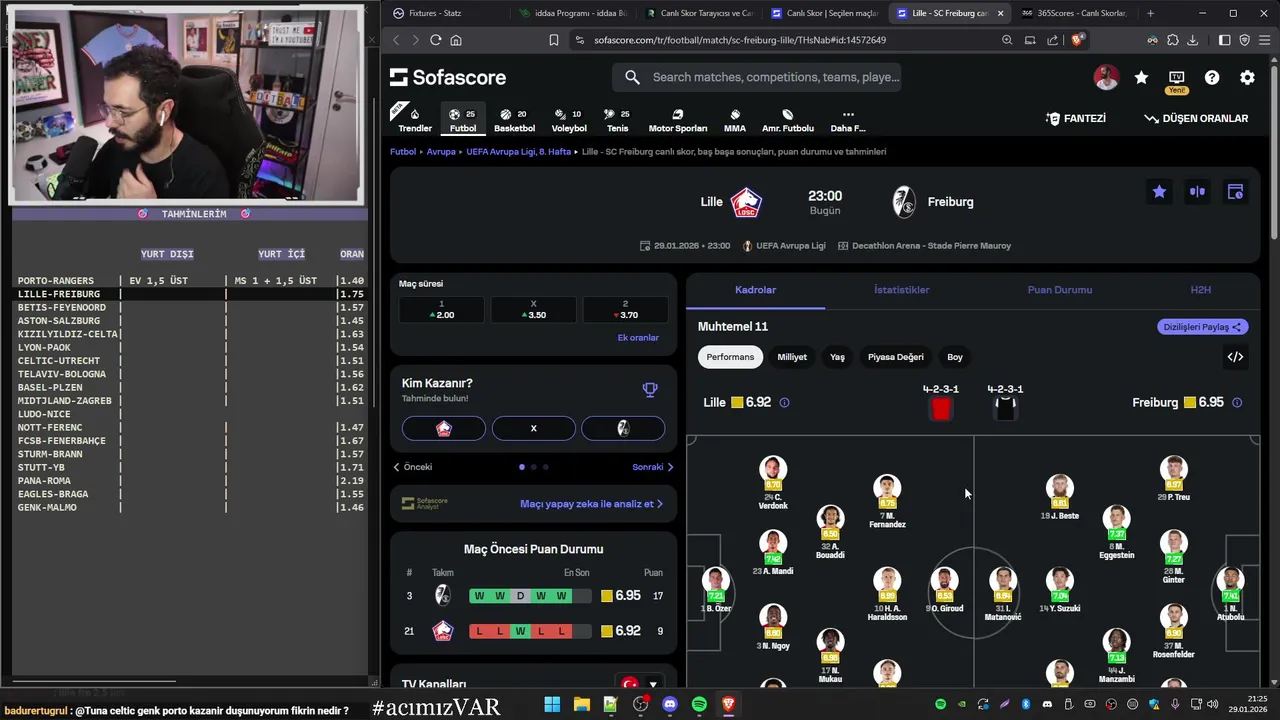Switch to iddaa Programı browser tab
The image size is (1280, 720).
[572, 13]
